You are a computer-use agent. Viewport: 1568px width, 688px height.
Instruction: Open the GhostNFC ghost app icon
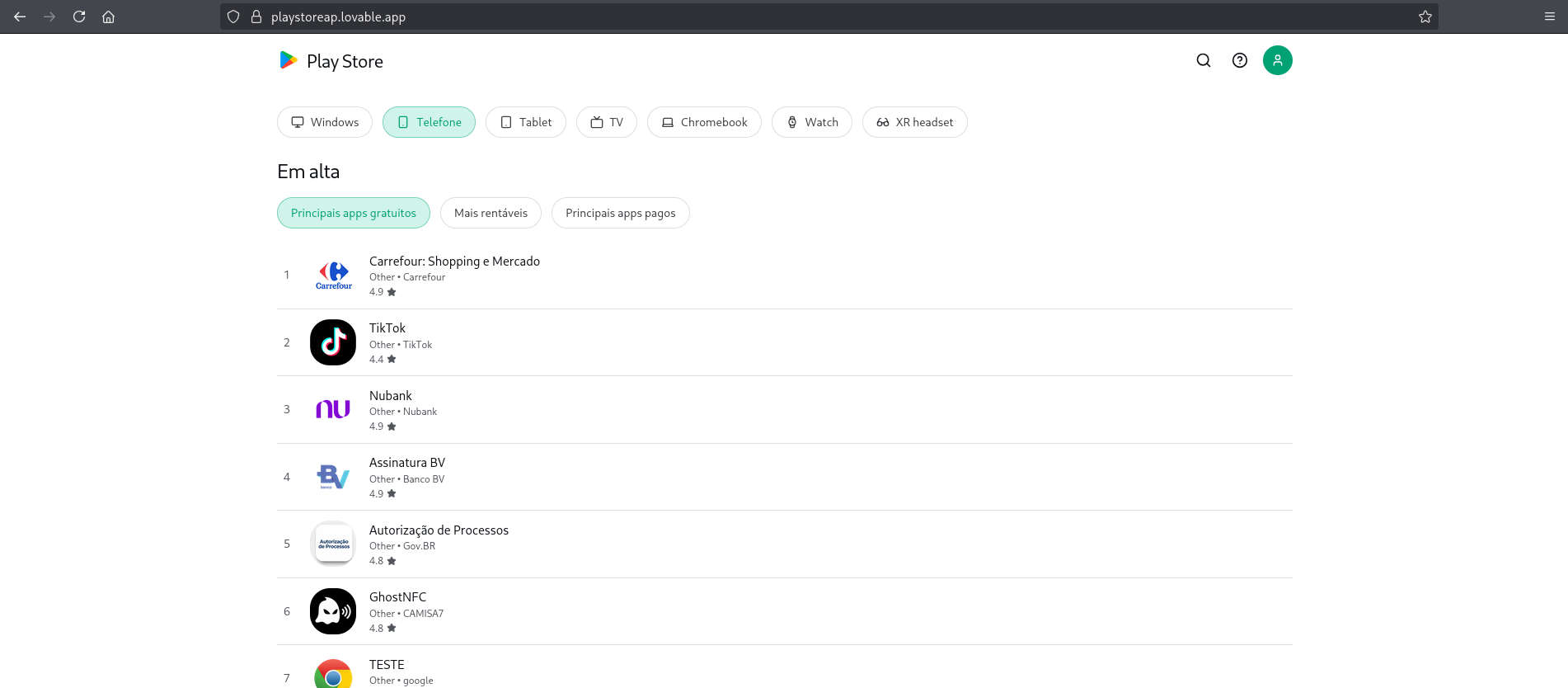pos(333,611)
